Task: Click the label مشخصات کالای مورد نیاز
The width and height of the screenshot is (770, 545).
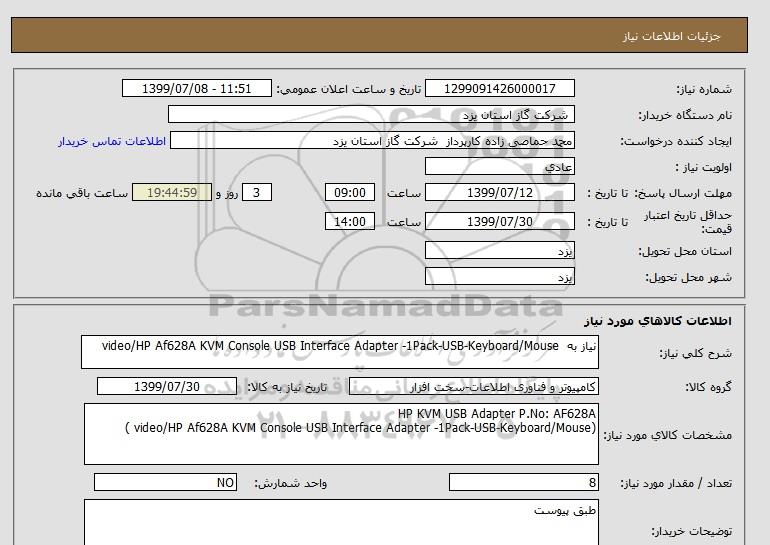Action: [668, 435]
